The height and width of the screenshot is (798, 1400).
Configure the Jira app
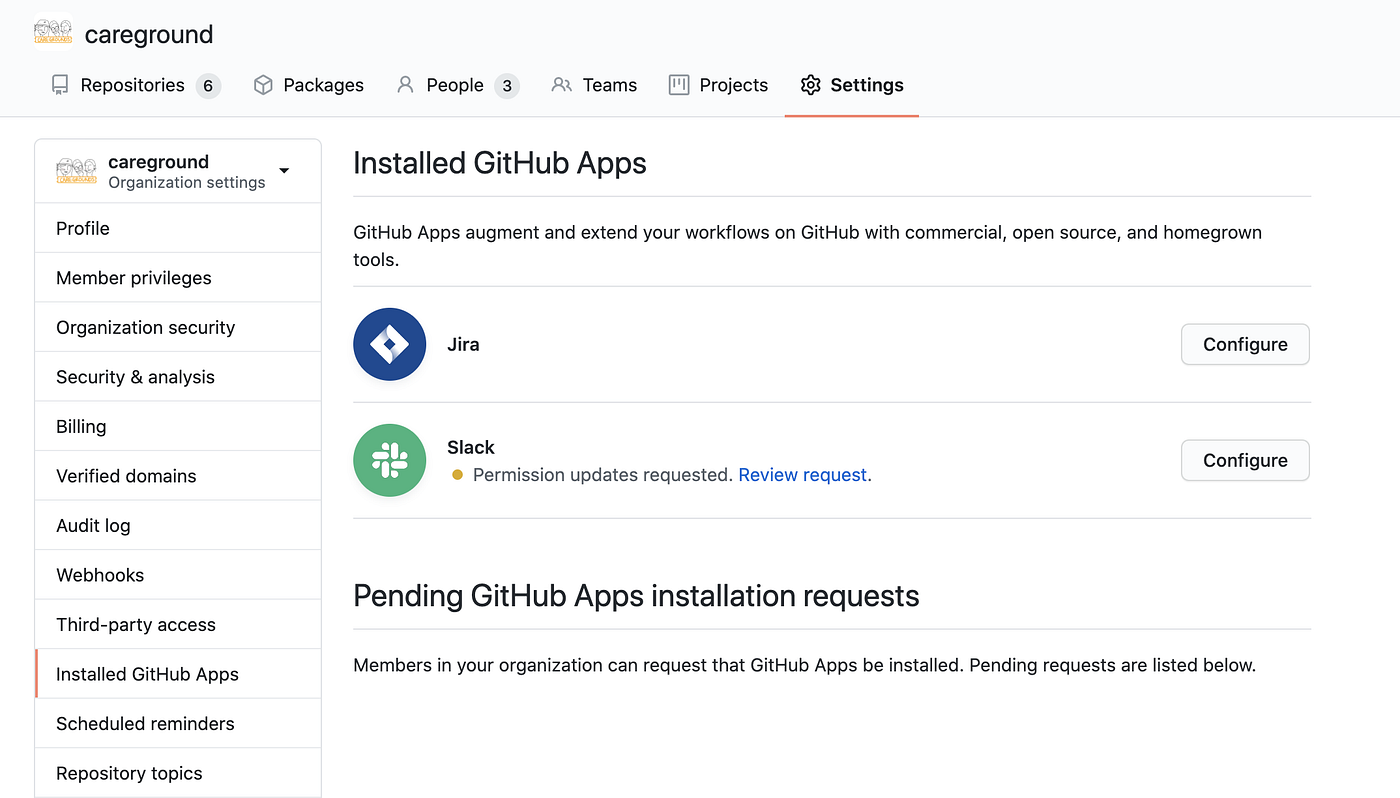(1245, 344)
